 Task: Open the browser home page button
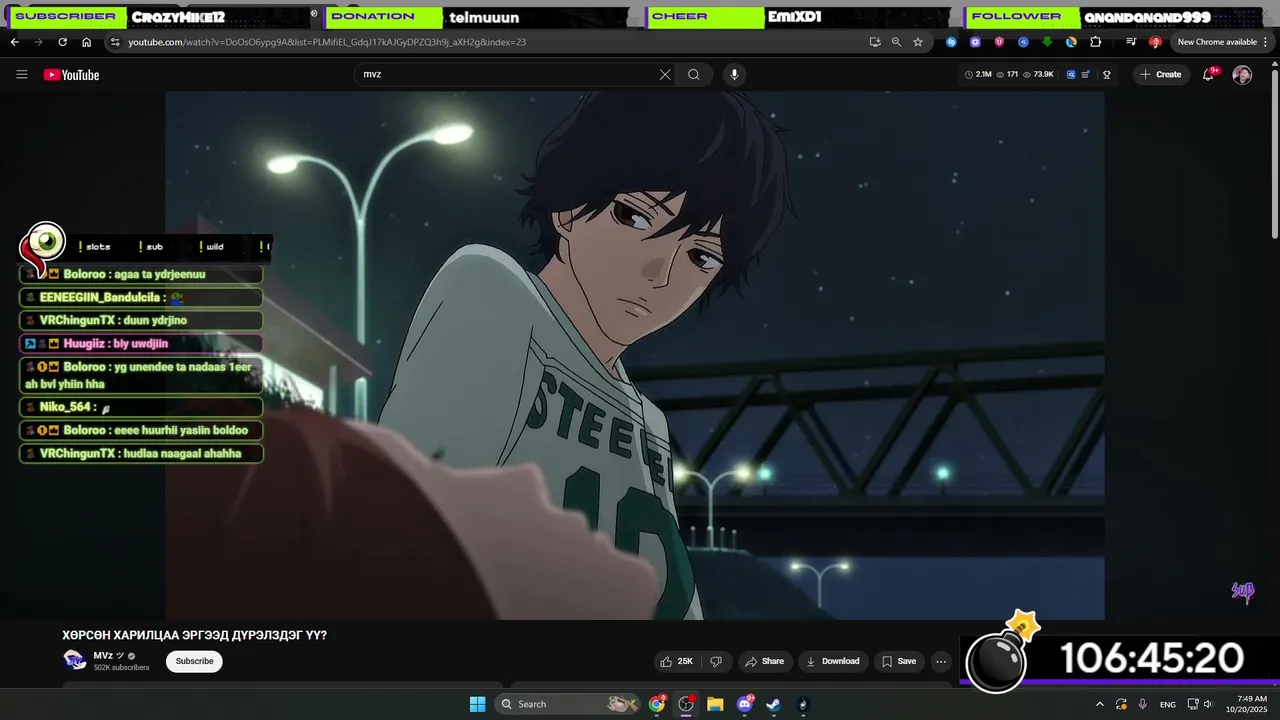[x=87, y=42]
